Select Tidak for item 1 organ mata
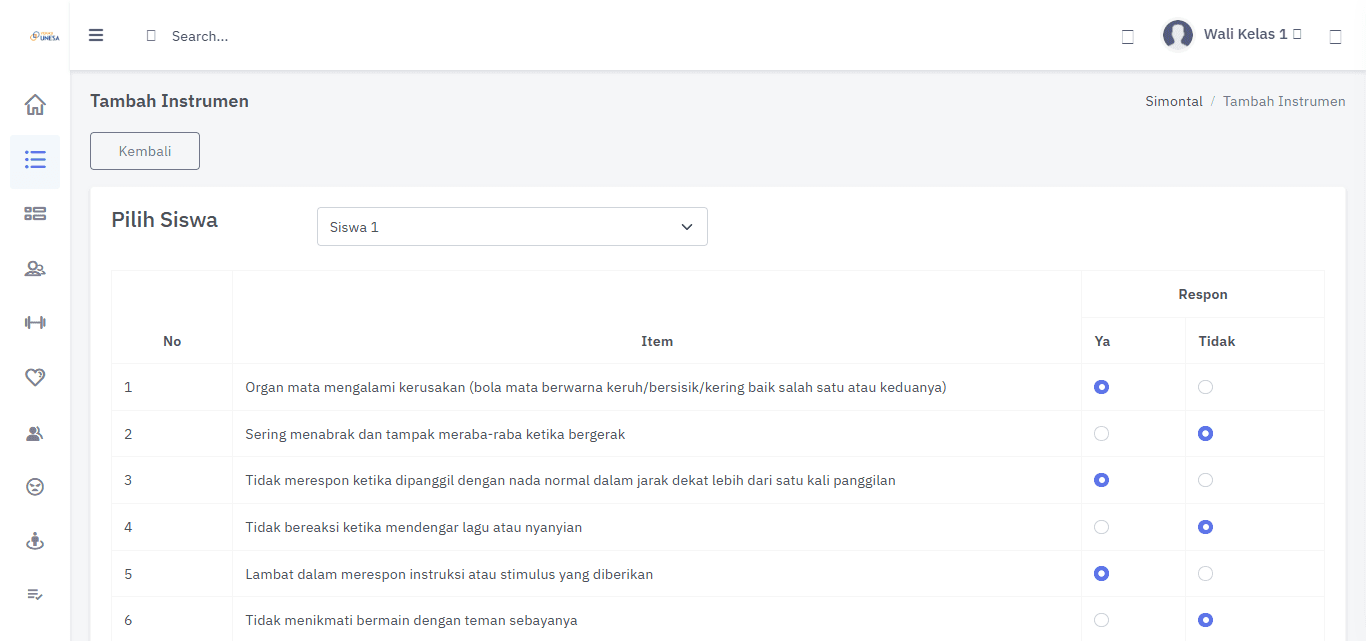Screen dimensions: 1366x641 tap(1205, 387)
